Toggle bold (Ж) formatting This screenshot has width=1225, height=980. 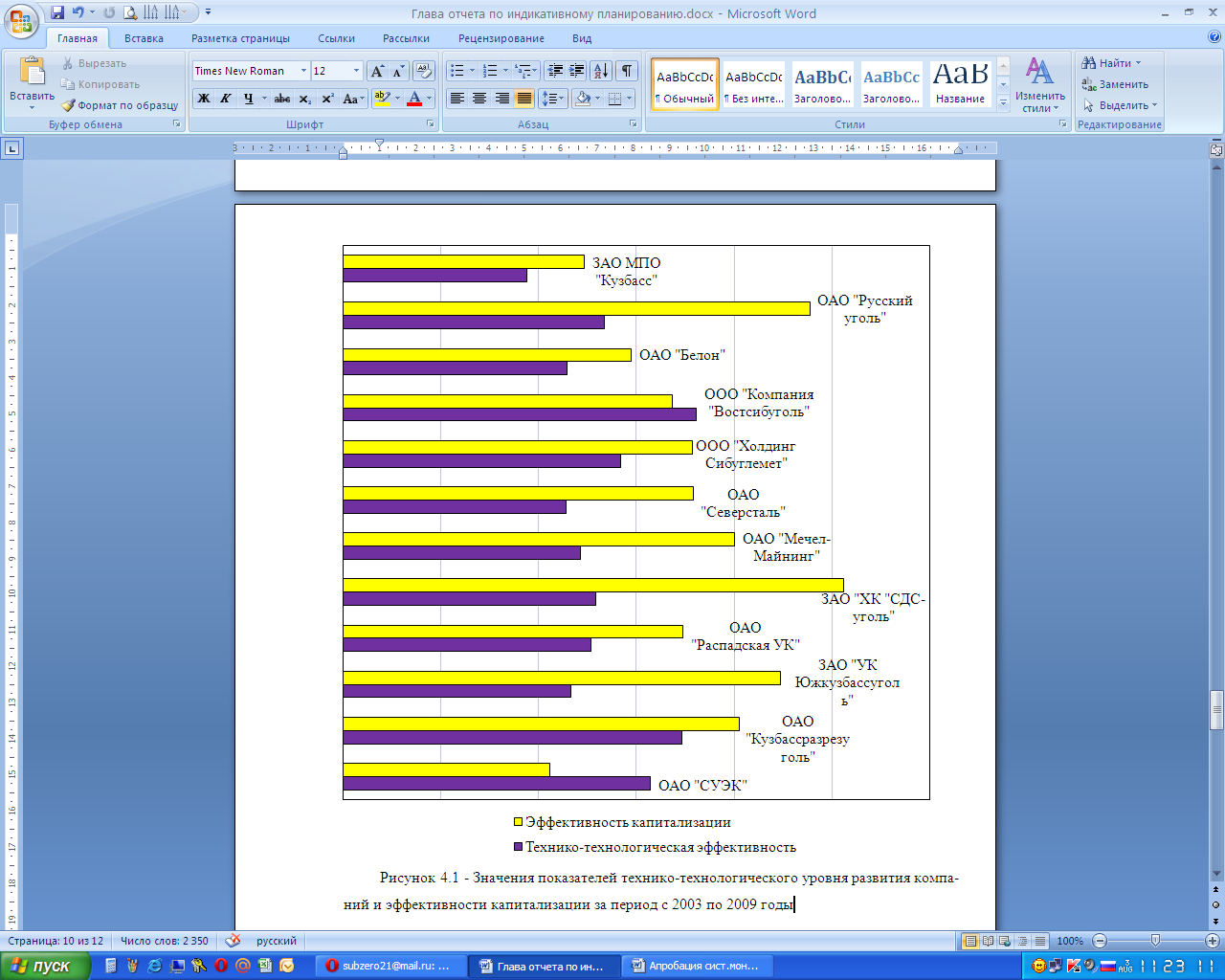[x=203, y=99]
